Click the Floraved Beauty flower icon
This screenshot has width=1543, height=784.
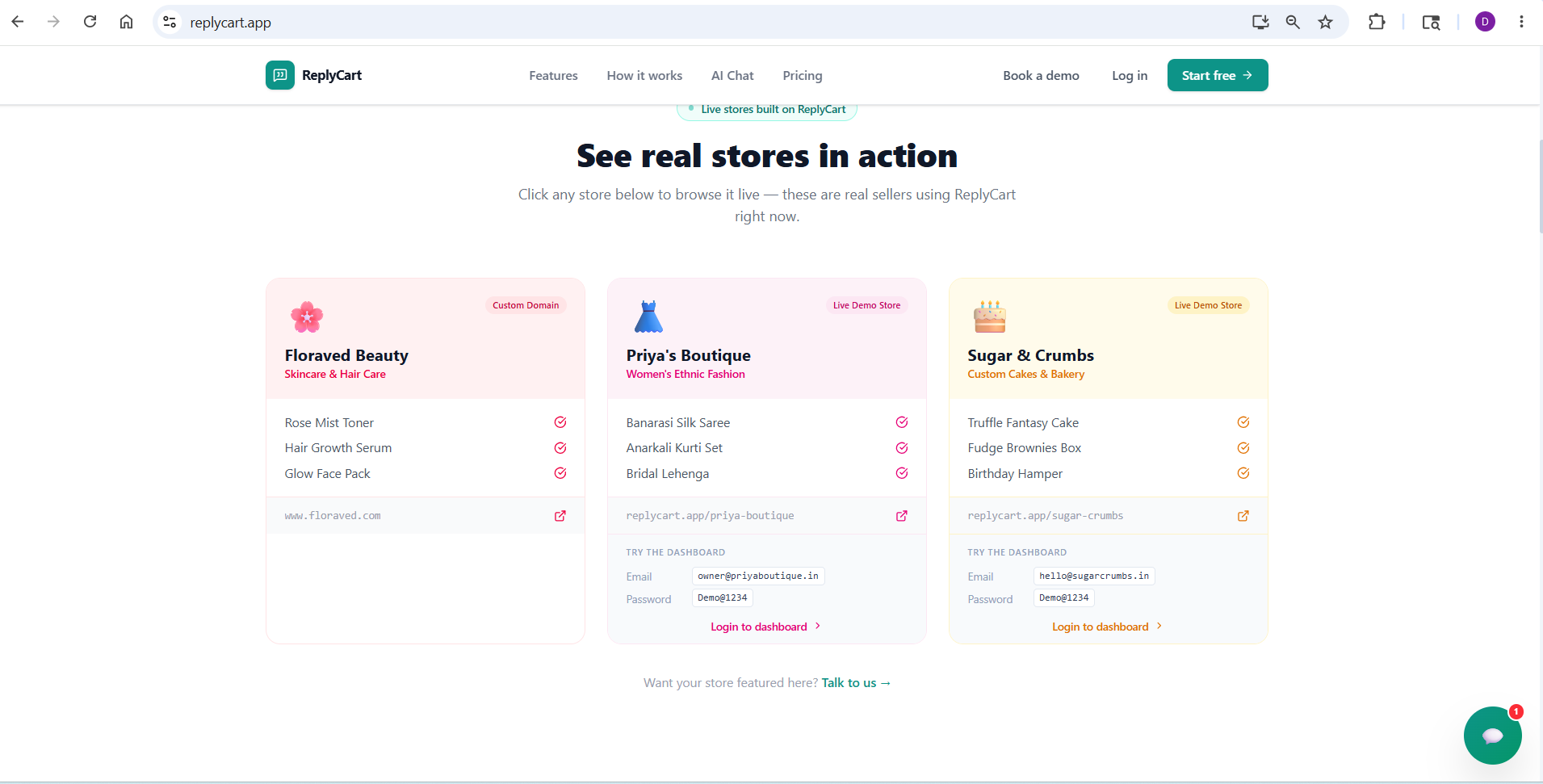(307, 317)
